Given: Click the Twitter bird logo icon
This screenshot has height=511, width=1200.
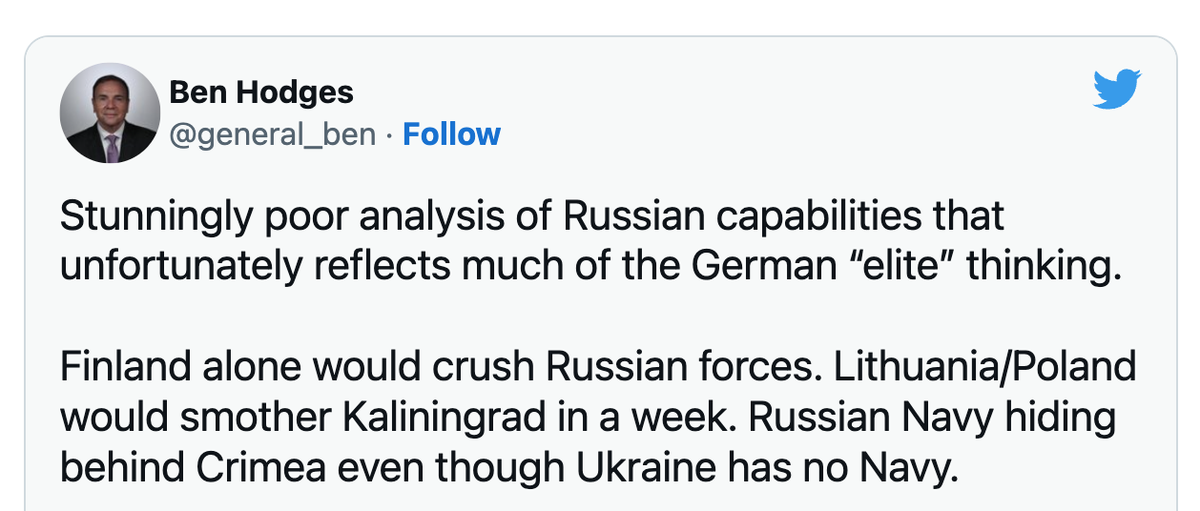Looking at the screenshot, I should pos(1117,91).
